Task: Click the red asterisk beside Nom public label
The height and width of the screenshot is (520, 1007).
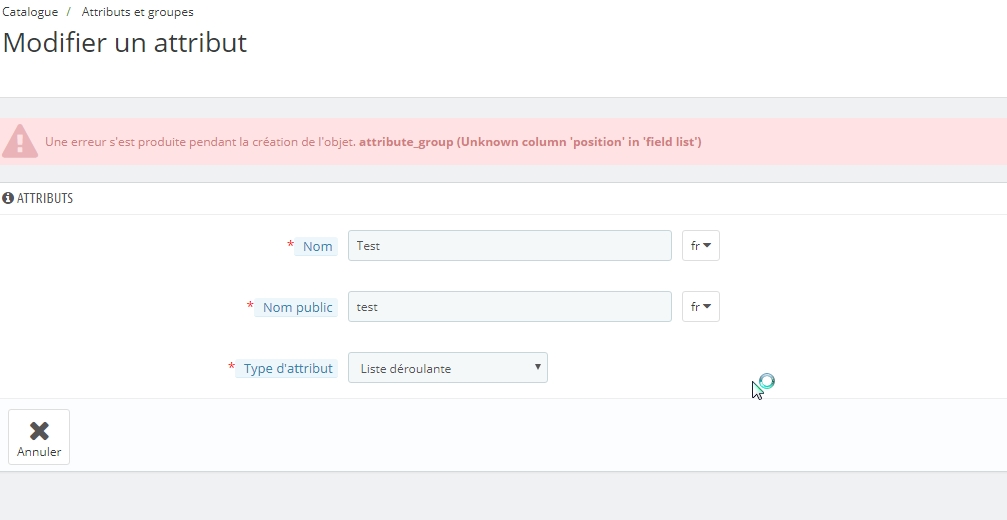Action: coord(250,306)
